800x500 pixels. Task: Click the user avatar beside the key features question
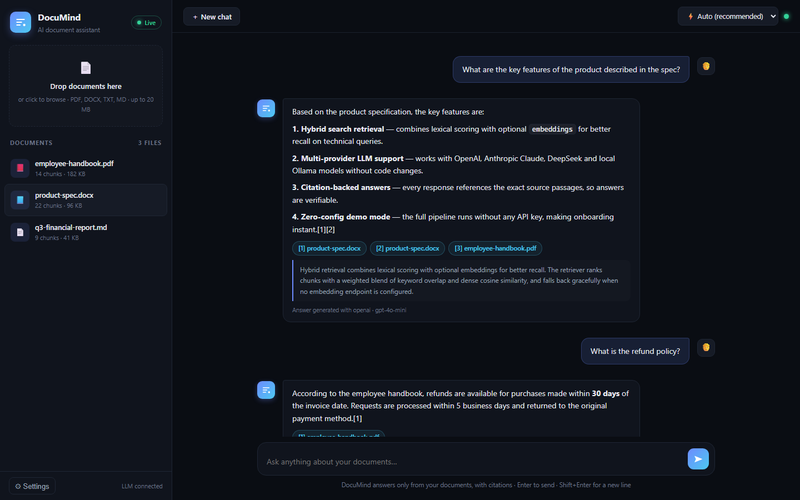pos(706,66)
